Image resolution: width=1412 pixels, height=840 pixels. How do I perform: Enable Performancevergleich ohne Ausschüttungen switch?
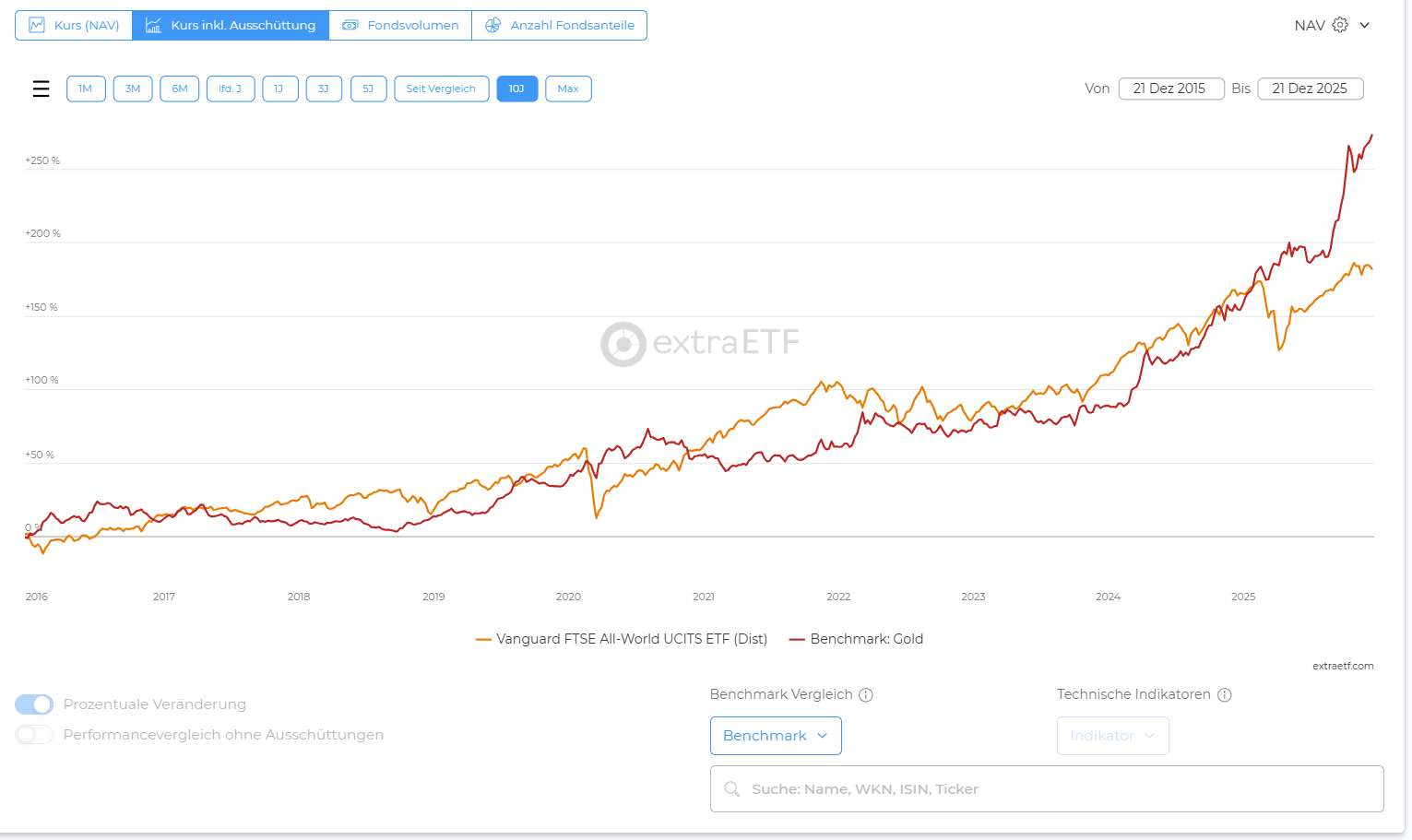coord(34,735)
